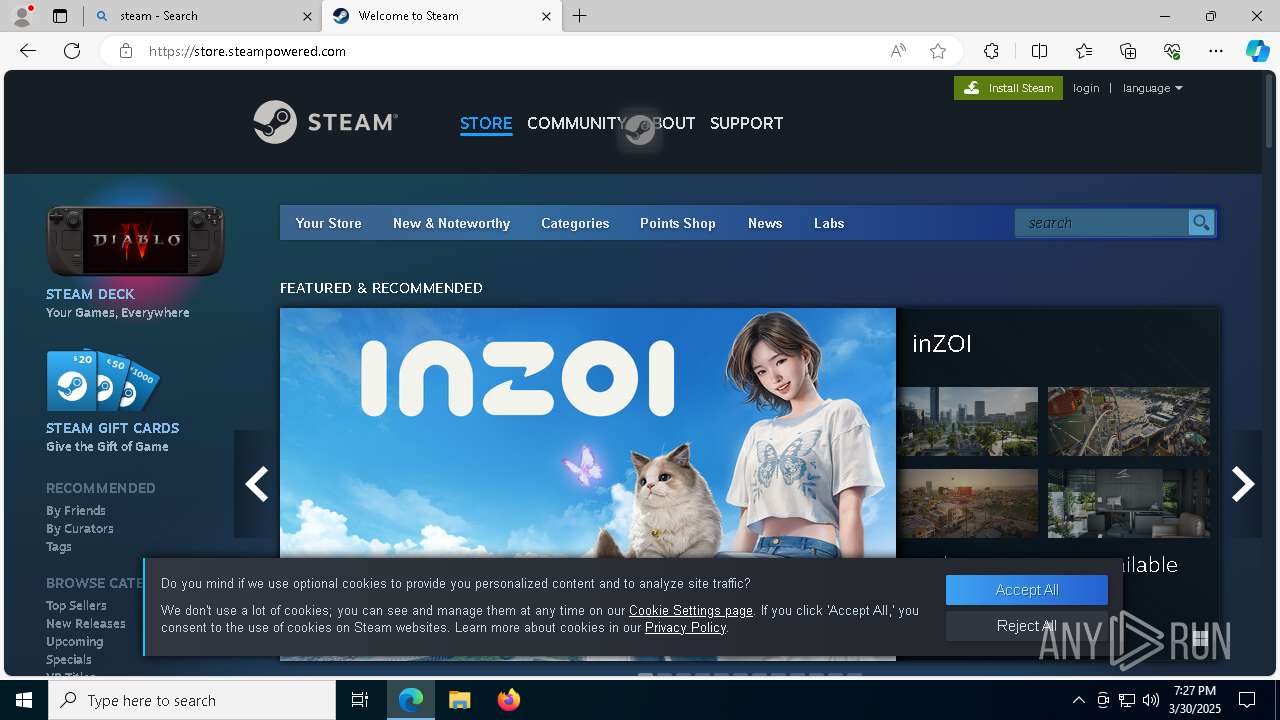View inZOI roller coaster screenshot thumbnail
Screen dimensions: 1280x720
point(1129,421)
